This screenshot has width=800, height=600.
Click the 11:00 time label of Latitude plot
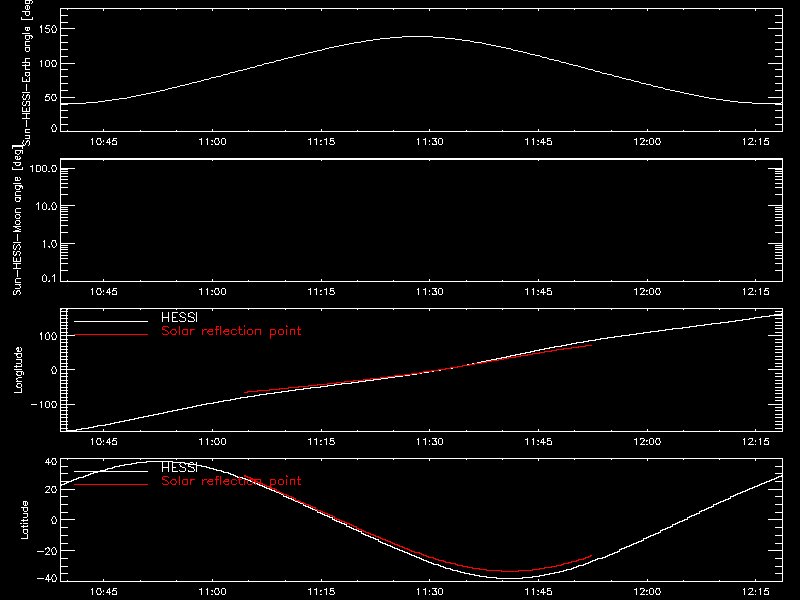(212, 592)
